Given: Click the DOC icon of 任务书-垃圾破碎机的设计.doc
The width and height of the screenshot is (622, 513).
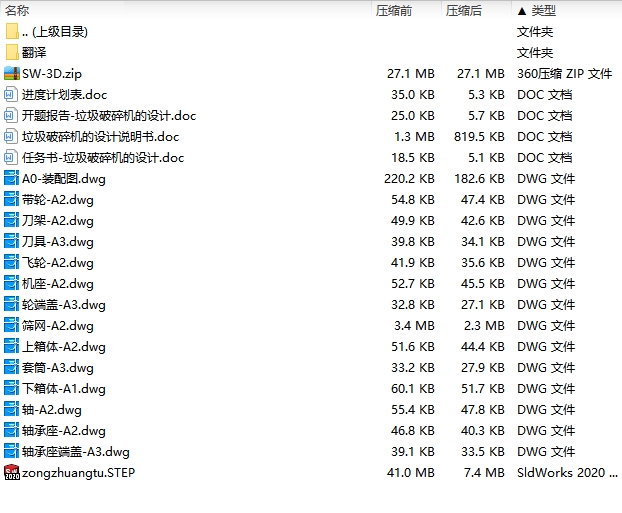Looking at the screenshot, I should pyautogui.click(x=11, y=158).
